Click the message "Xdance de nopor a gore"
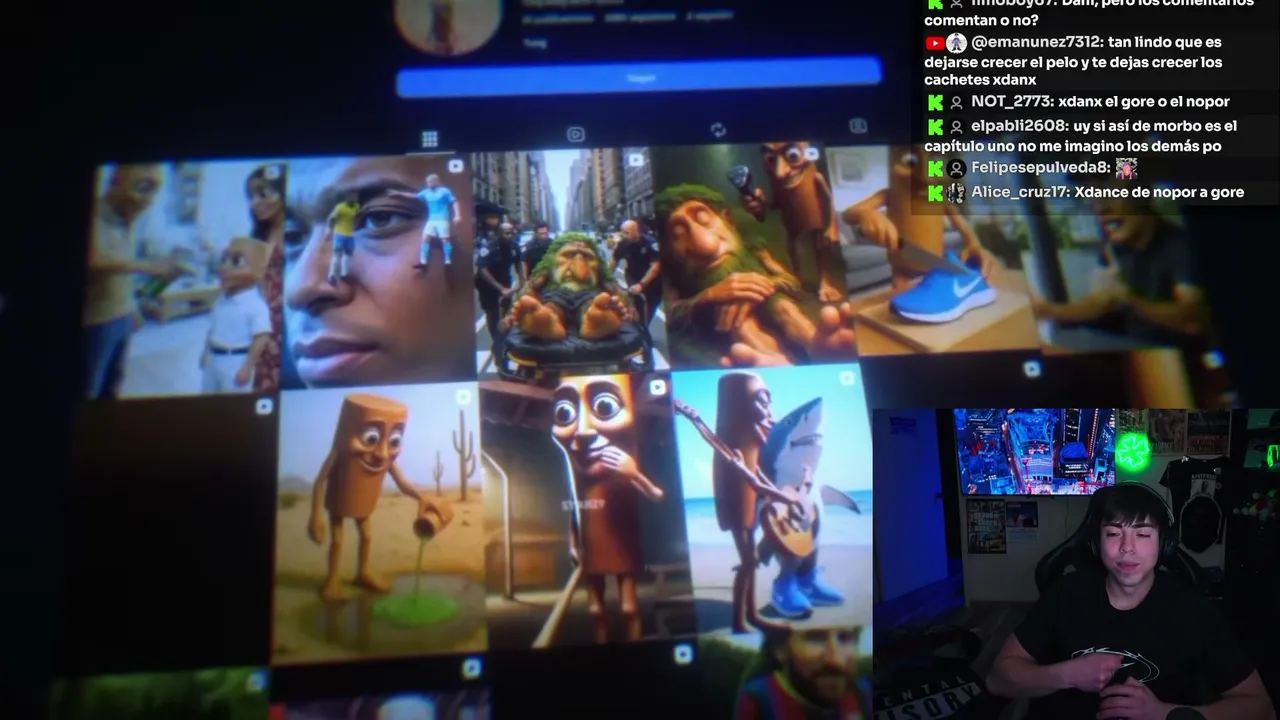This screenshot has height=720, width=1280. point(1159,193)
